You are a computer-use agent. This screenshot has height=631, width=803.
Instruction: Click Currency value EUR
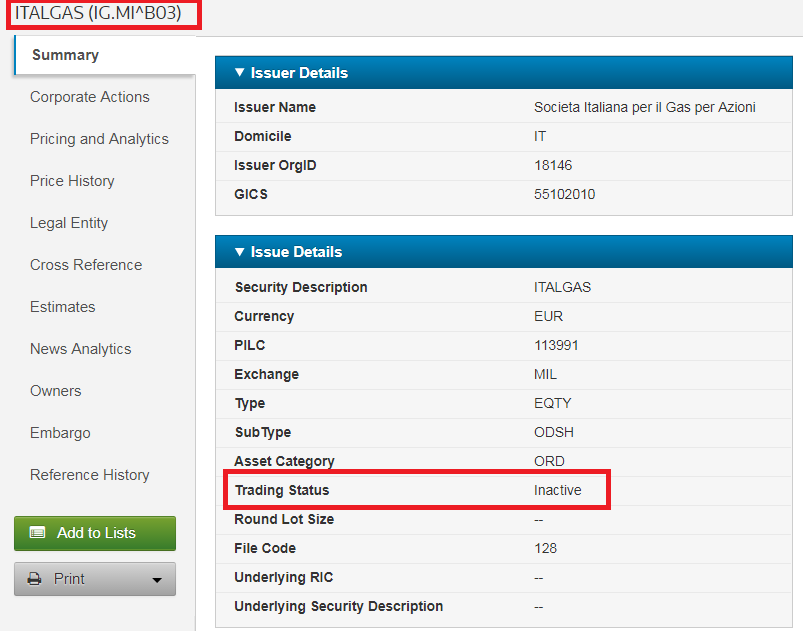click(548, 317)
